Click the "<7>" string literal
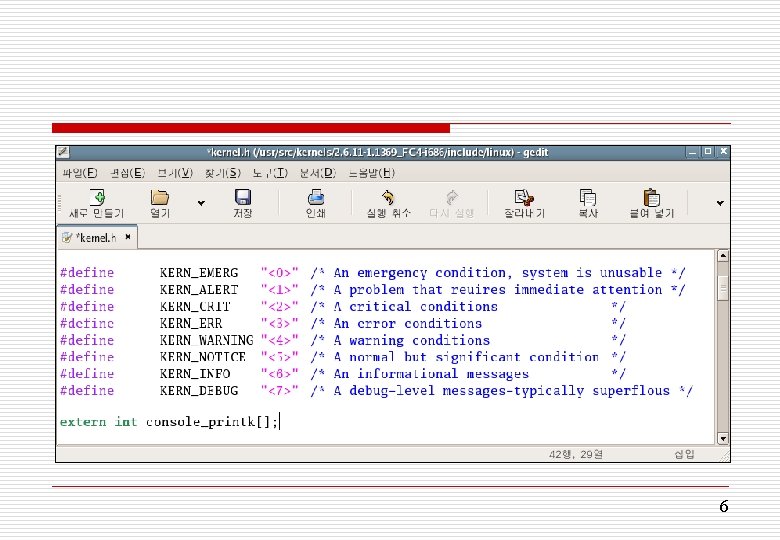The width and height of the screenshot is (780, 540). coord(280,391)
